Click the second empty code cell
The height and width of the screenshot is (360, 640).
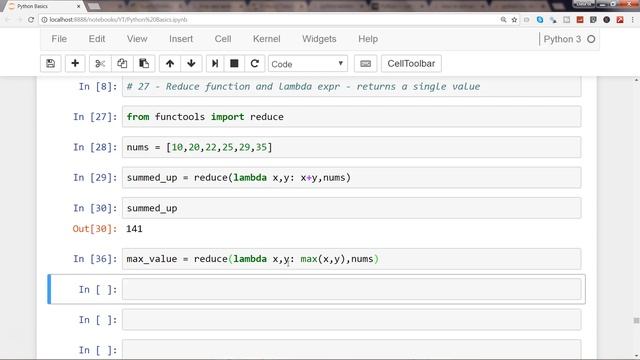[351, 320]
